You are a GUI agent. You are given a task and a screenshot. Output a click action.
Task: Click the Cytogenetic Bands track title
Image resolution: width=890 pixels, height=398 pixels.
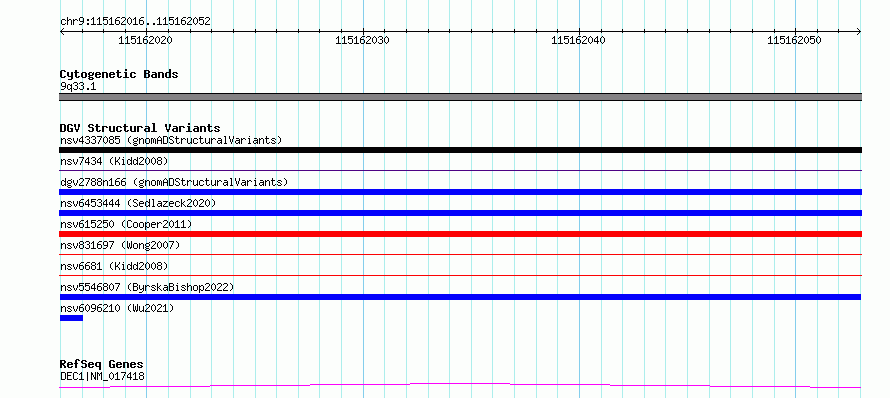119,74
